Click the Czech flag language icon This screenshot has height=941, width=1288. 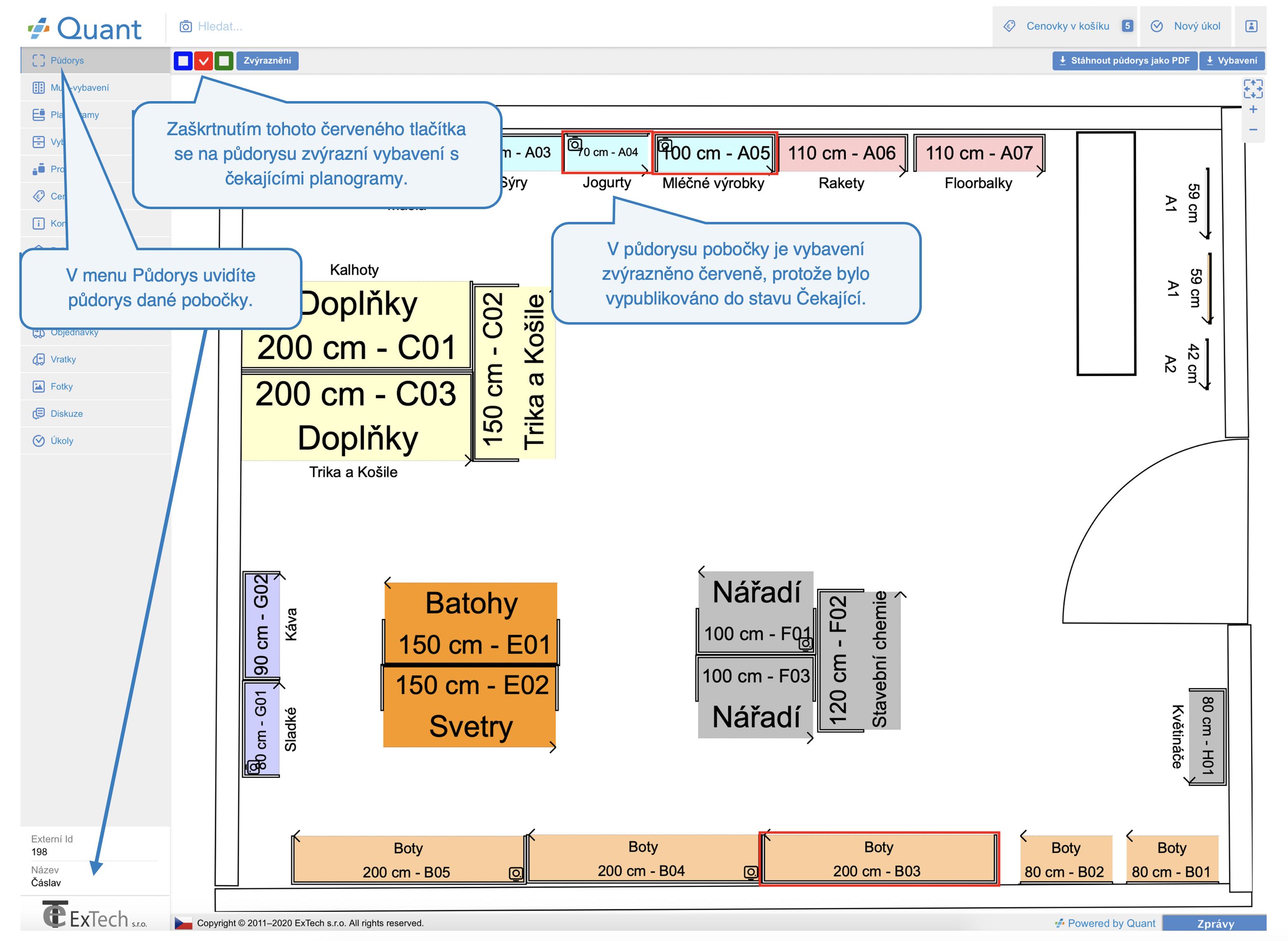coord(183,924)
